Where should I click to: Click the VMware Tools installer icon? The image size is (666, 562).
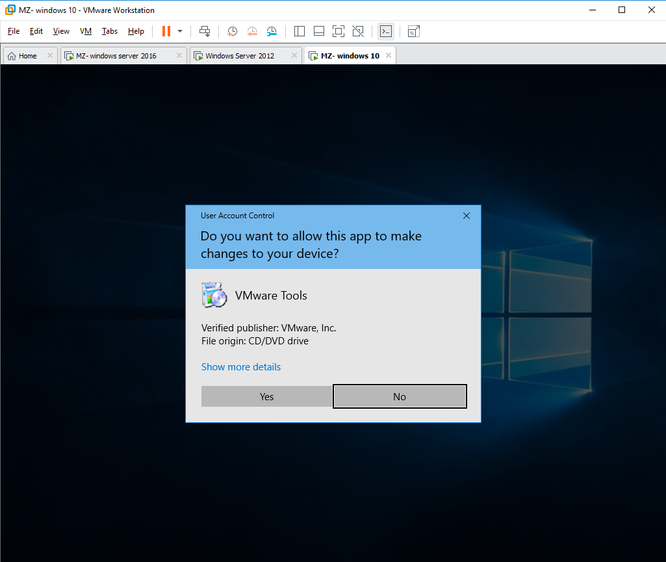(214, 295)
